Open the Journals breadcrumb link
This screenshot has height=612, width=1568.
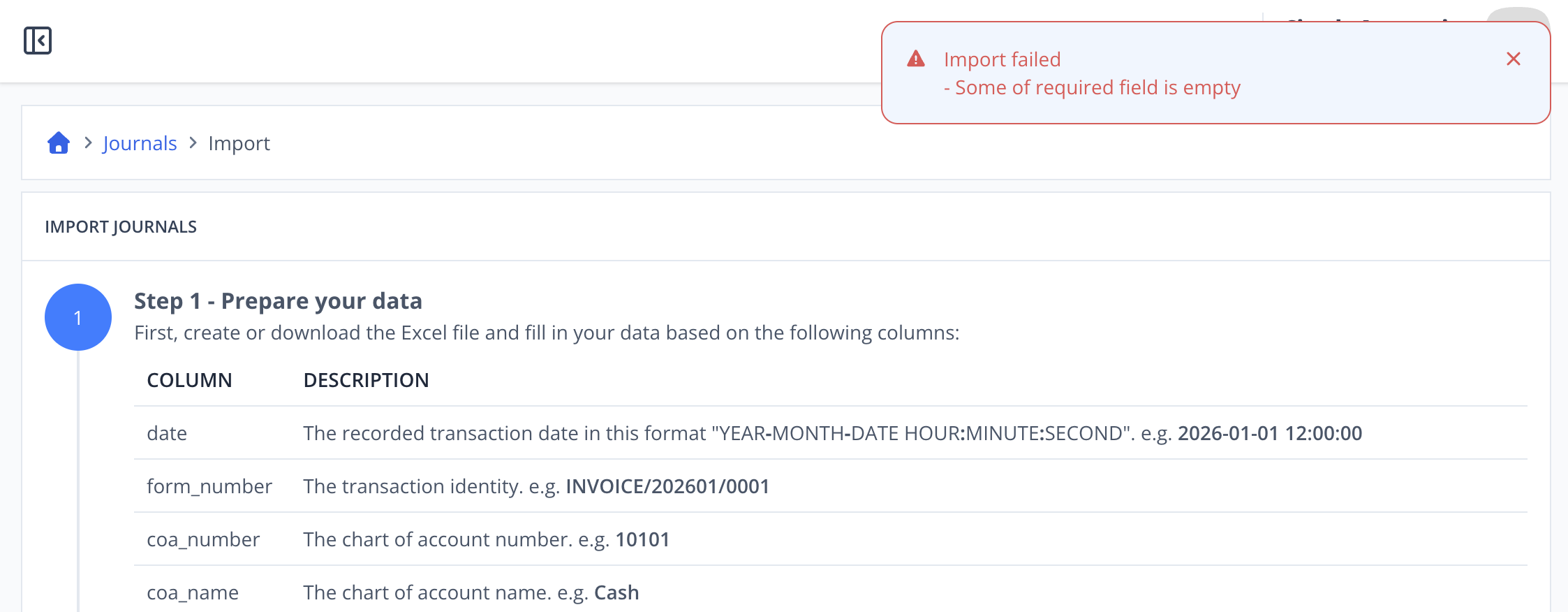140,143
